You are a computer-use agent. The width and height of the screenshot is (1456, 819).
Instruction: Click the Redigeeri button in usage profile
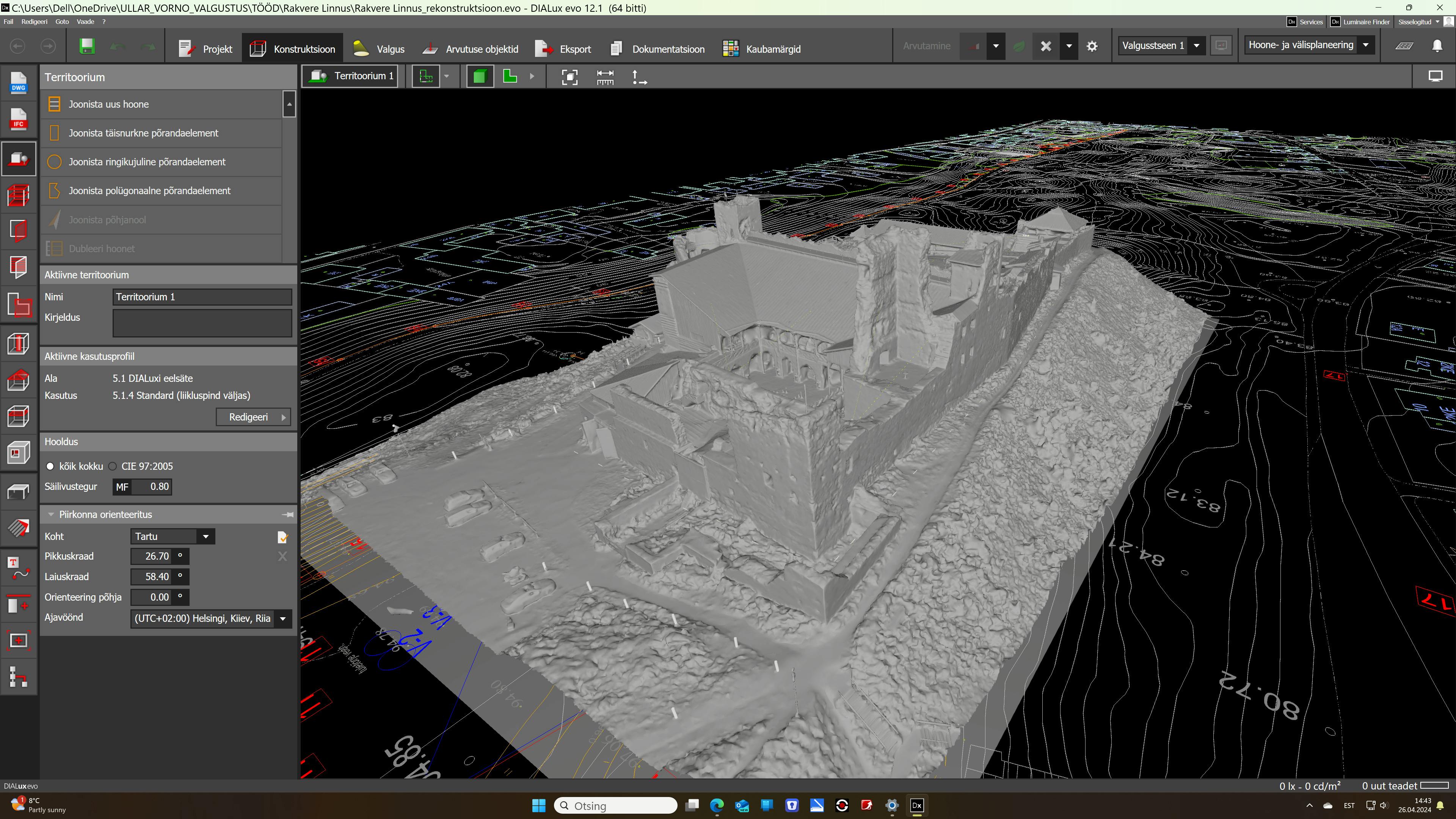point(253,417)
